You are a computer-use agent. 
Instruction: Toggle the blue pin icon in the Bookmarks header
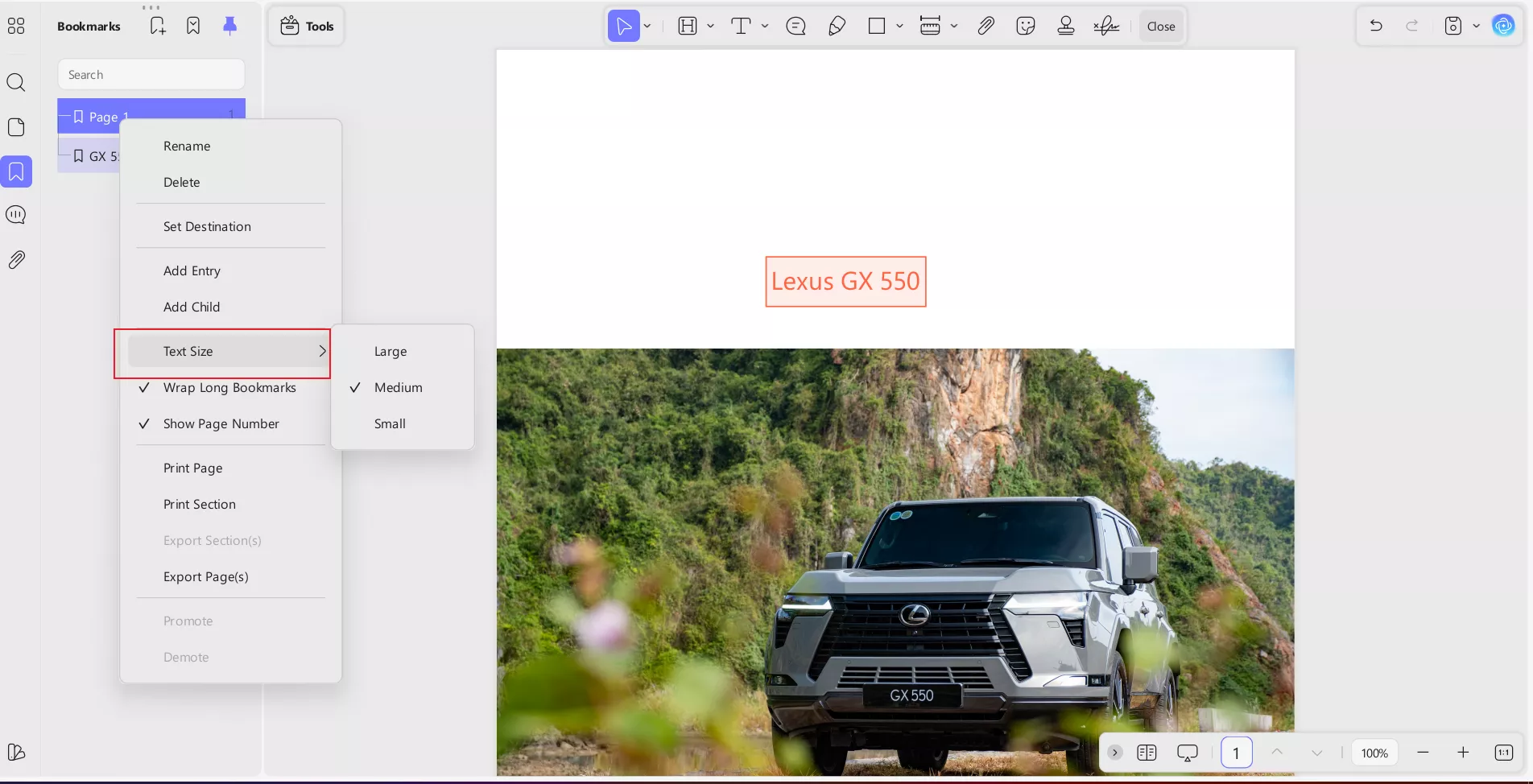click(229, 26)
